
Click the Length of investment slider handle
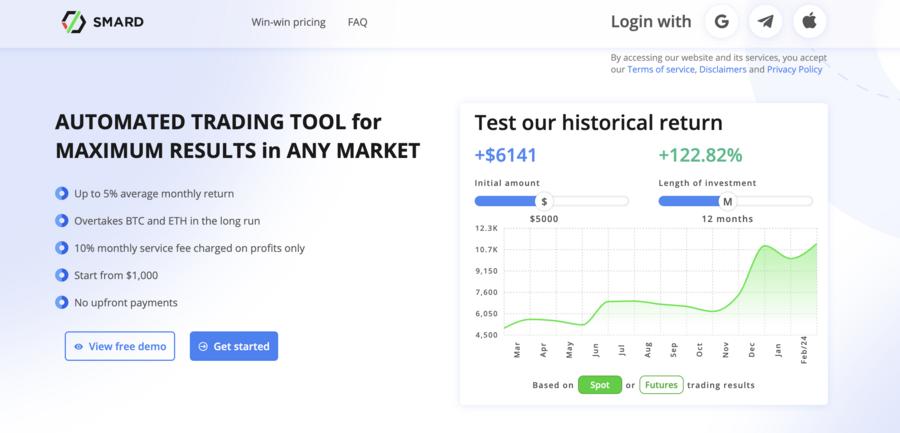tap(727, 202)
